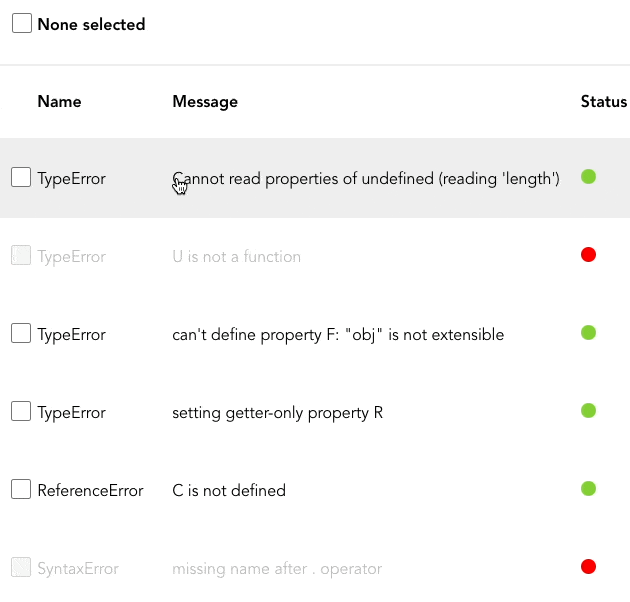This screenshot has width=630, height=602.
Task: Click disabled checkbox of SyntaxError row
Action: pyautogui.click(x=21, y=568)
